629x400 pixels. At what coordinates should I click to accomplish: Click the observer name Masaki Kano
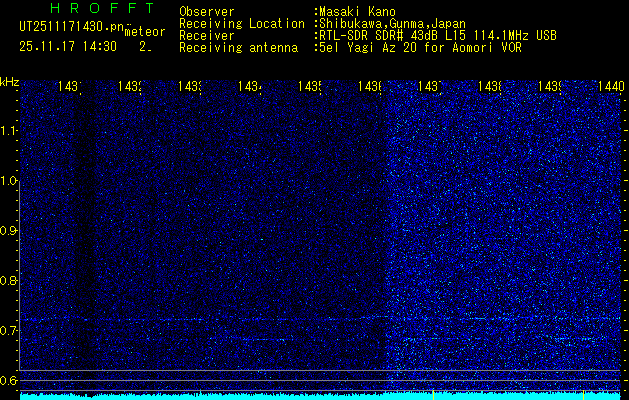[355, 12]
